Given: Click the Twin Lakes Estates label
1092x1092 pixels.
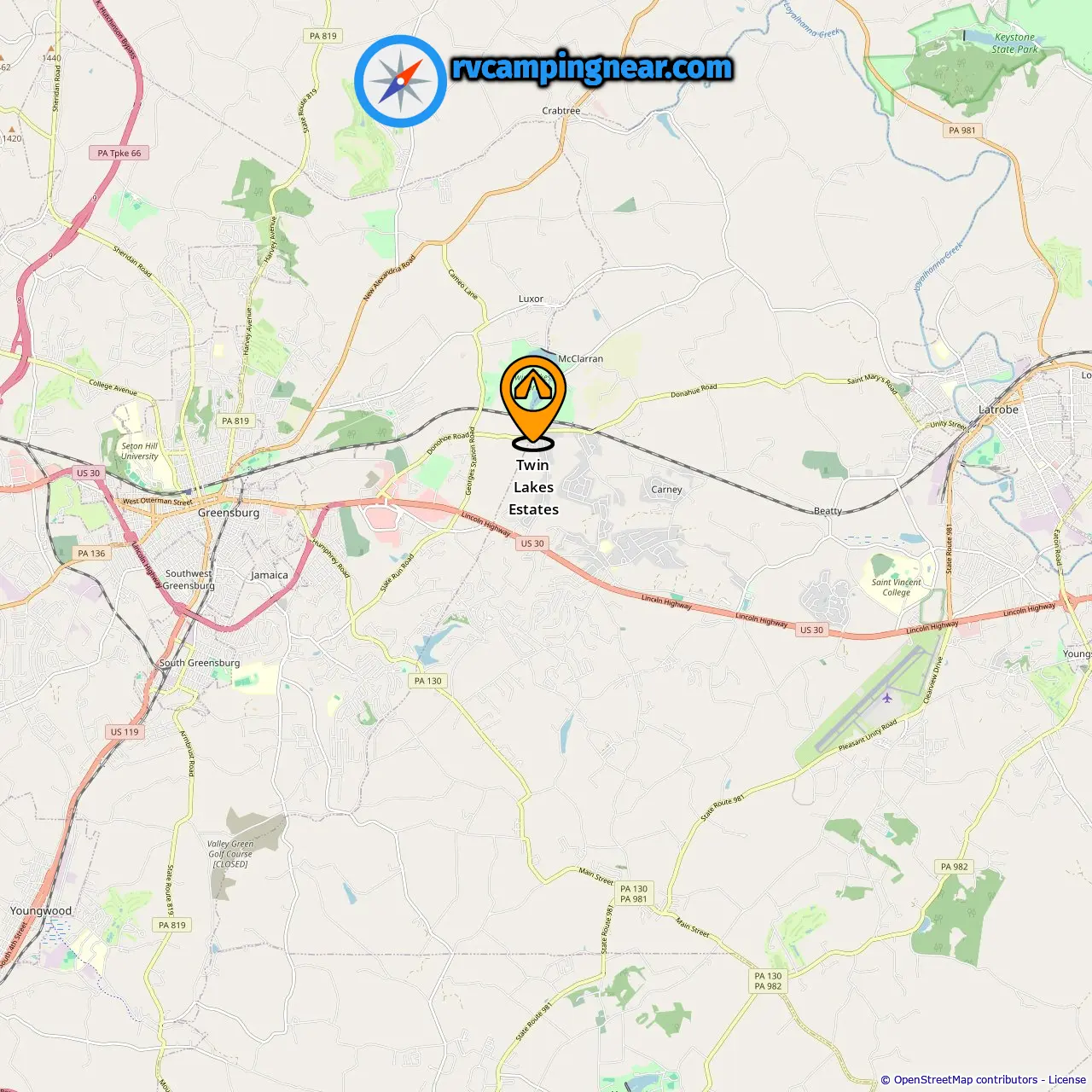Looking at the screenshot, I should click(533, 487).
